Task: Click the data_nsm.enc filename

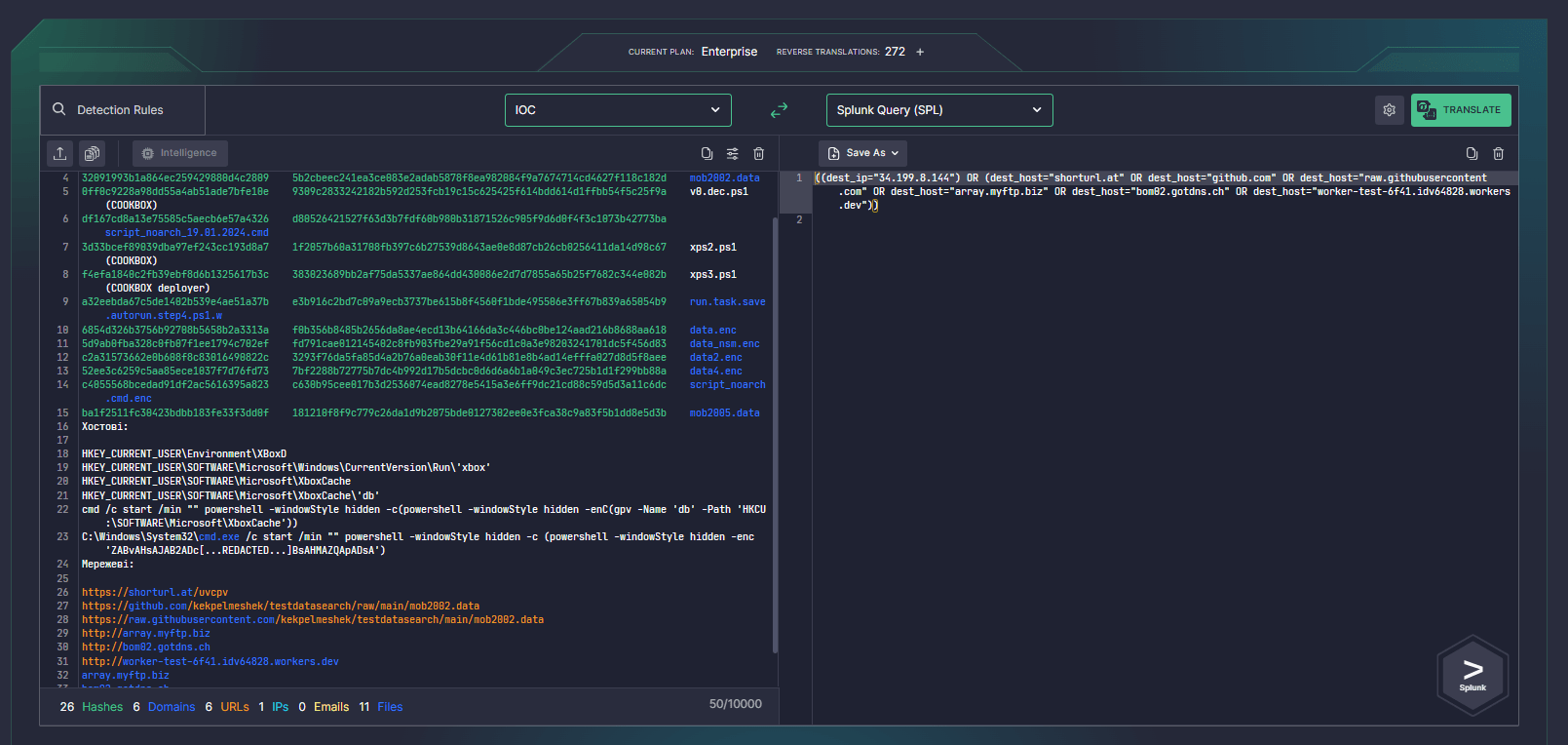Action: pos(724,343)
